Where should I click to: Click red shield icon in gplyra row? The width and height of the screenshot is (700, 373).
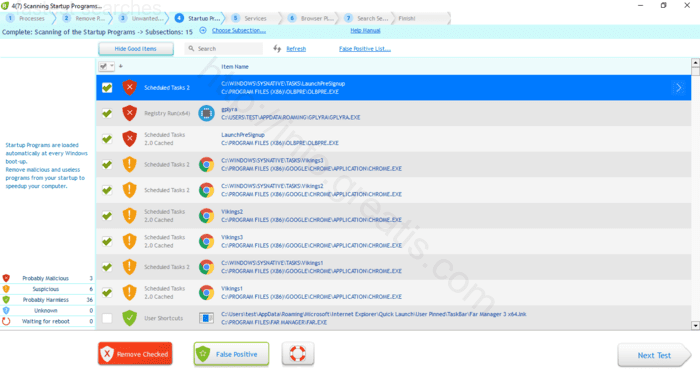(129, 113)
